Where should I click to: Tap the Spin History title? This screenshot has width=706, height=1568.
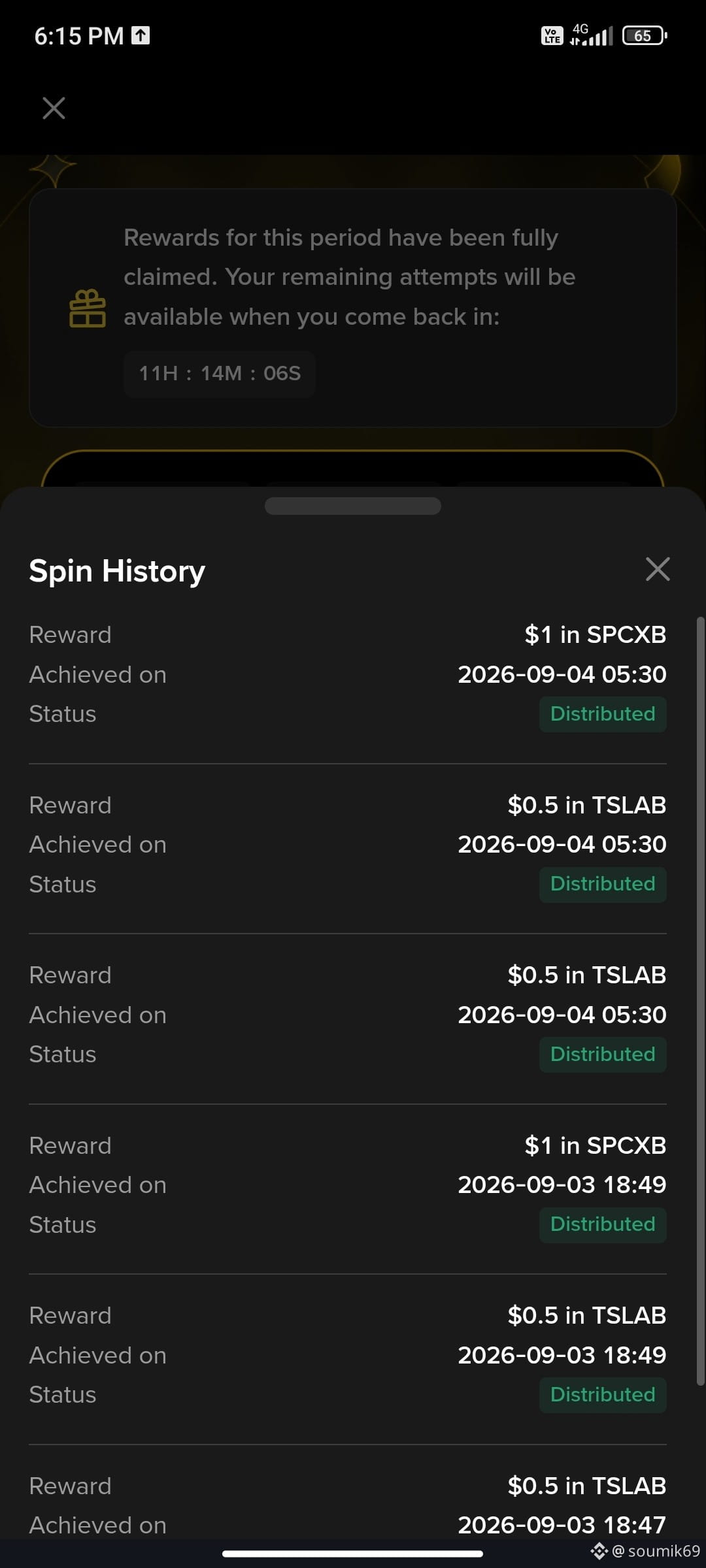click(117, 571)
